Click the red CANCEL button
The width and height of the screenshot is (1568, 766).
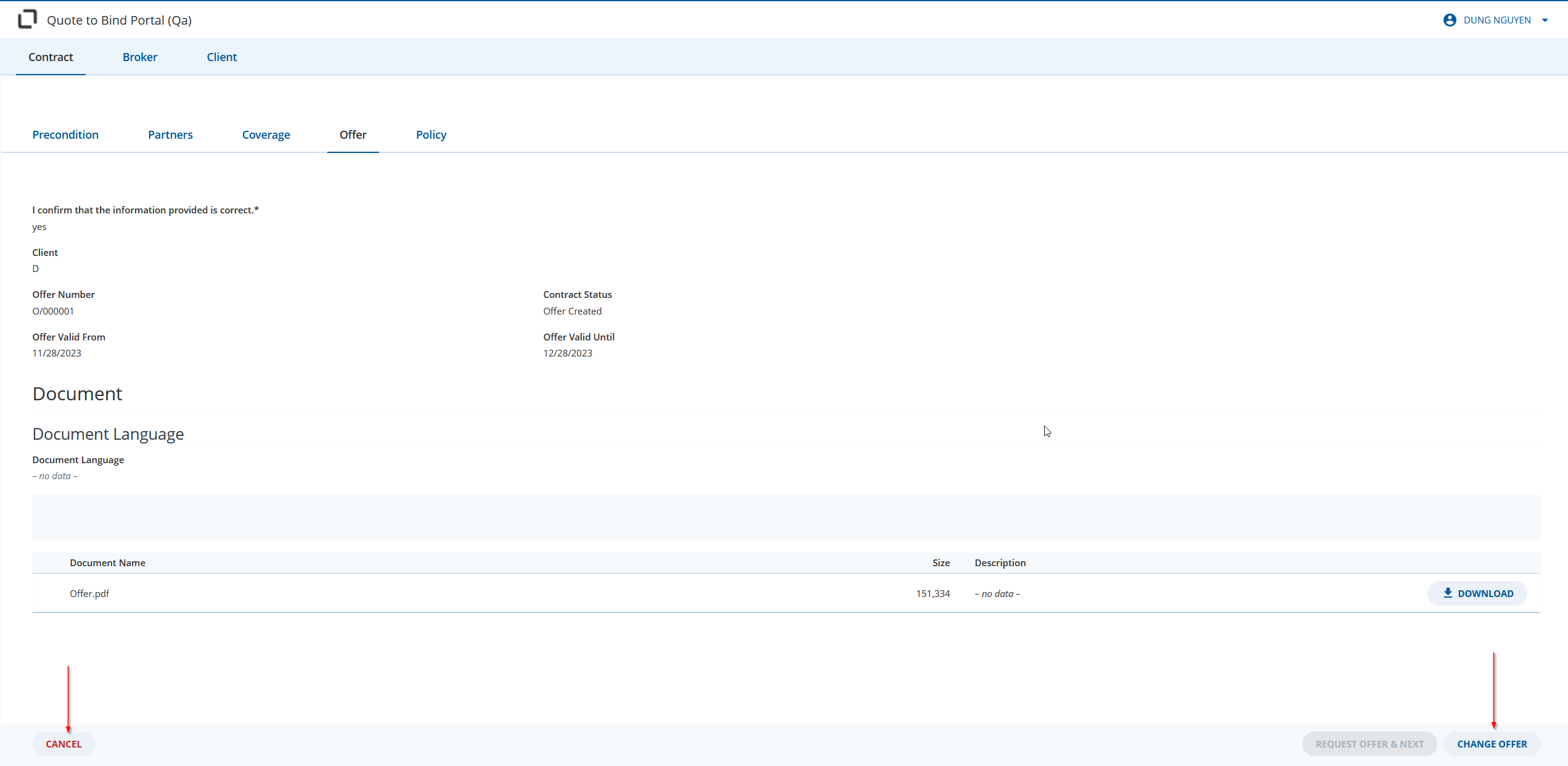[x=63, y=744]
